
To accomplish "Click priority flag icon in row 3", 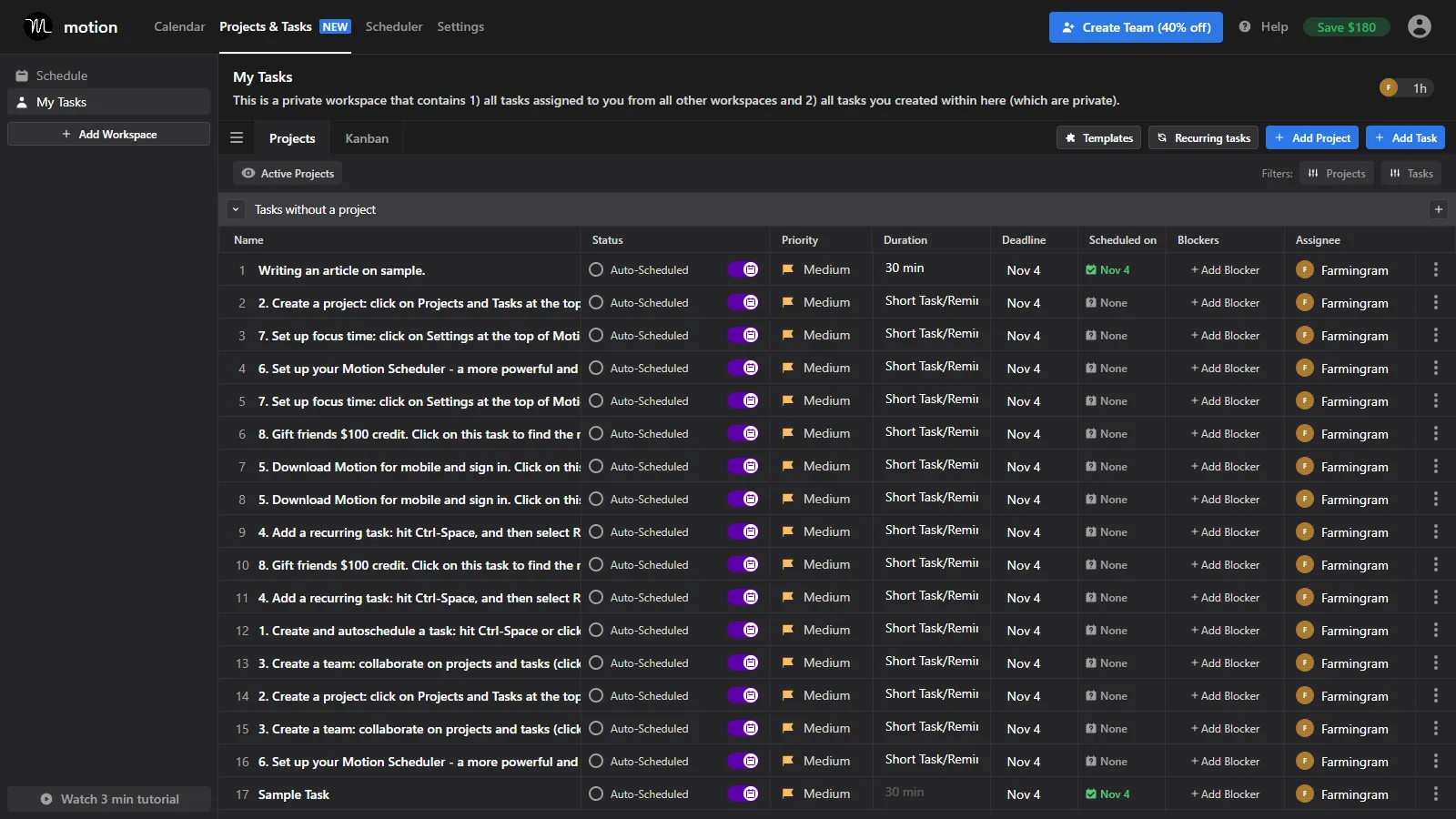I will point(788,335).
